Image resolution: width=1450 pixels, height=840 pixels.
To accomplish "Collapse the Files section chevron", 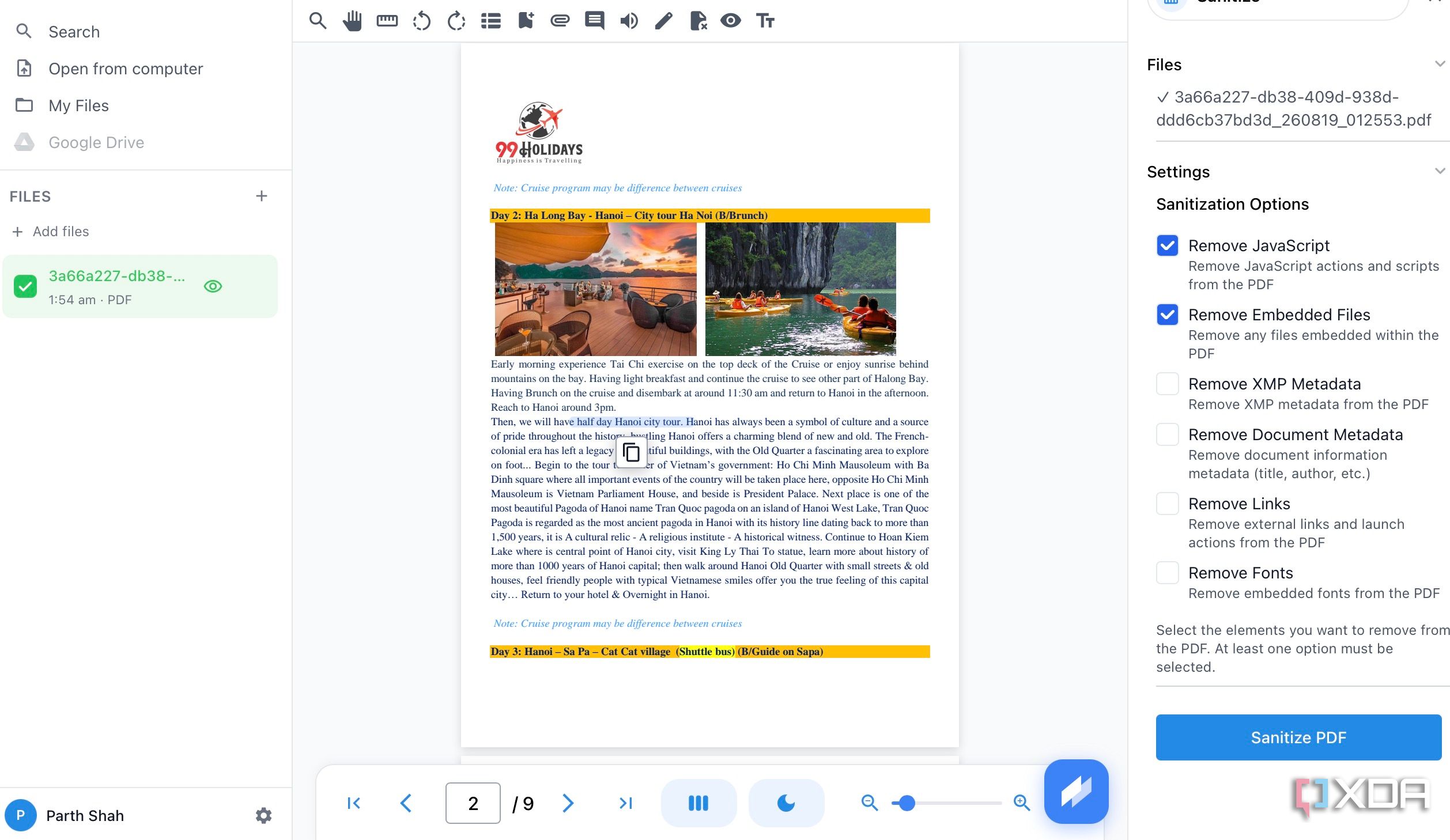I will 1440,64.
